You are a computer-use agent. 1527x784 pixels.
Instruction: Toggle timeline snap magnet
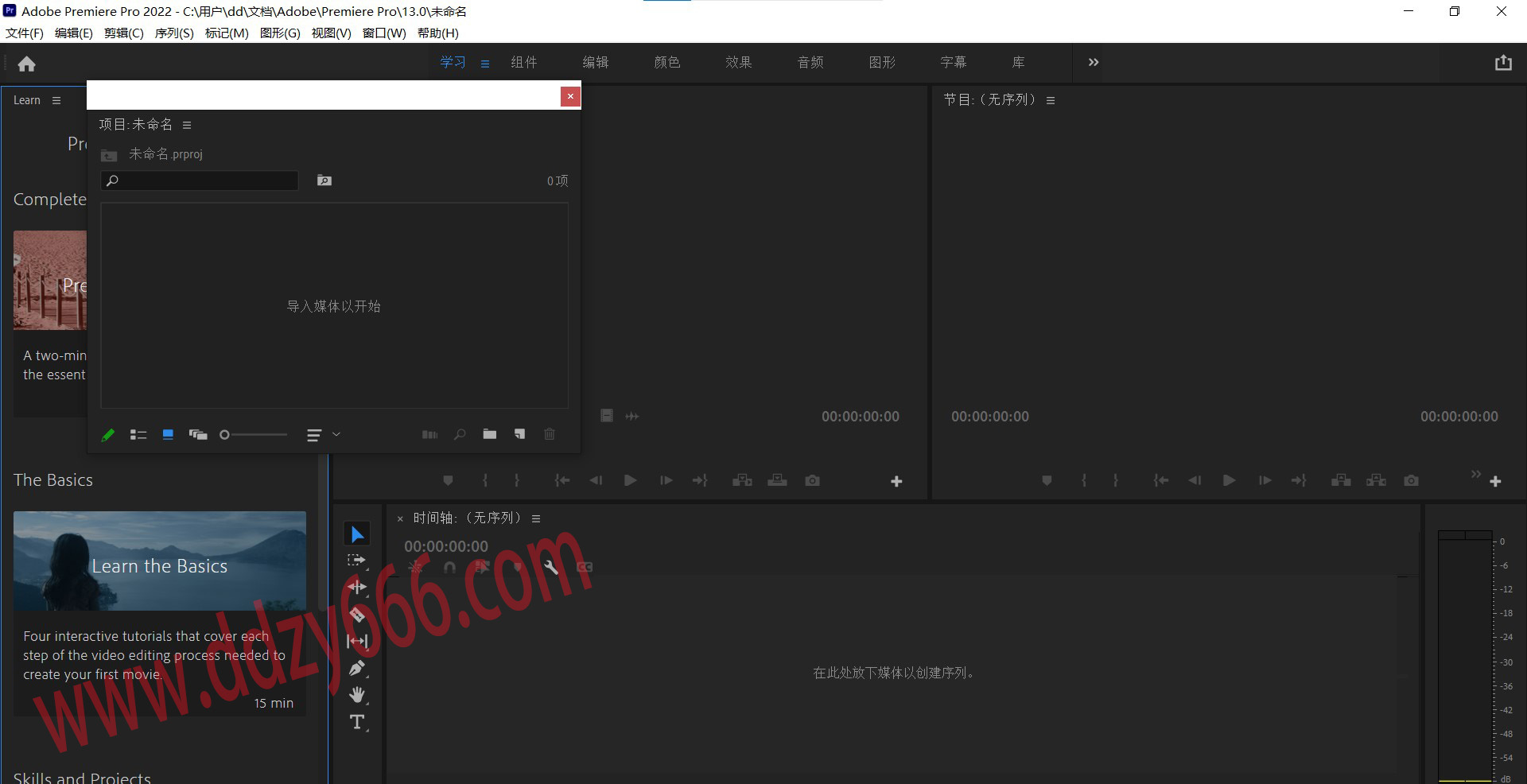449,567
